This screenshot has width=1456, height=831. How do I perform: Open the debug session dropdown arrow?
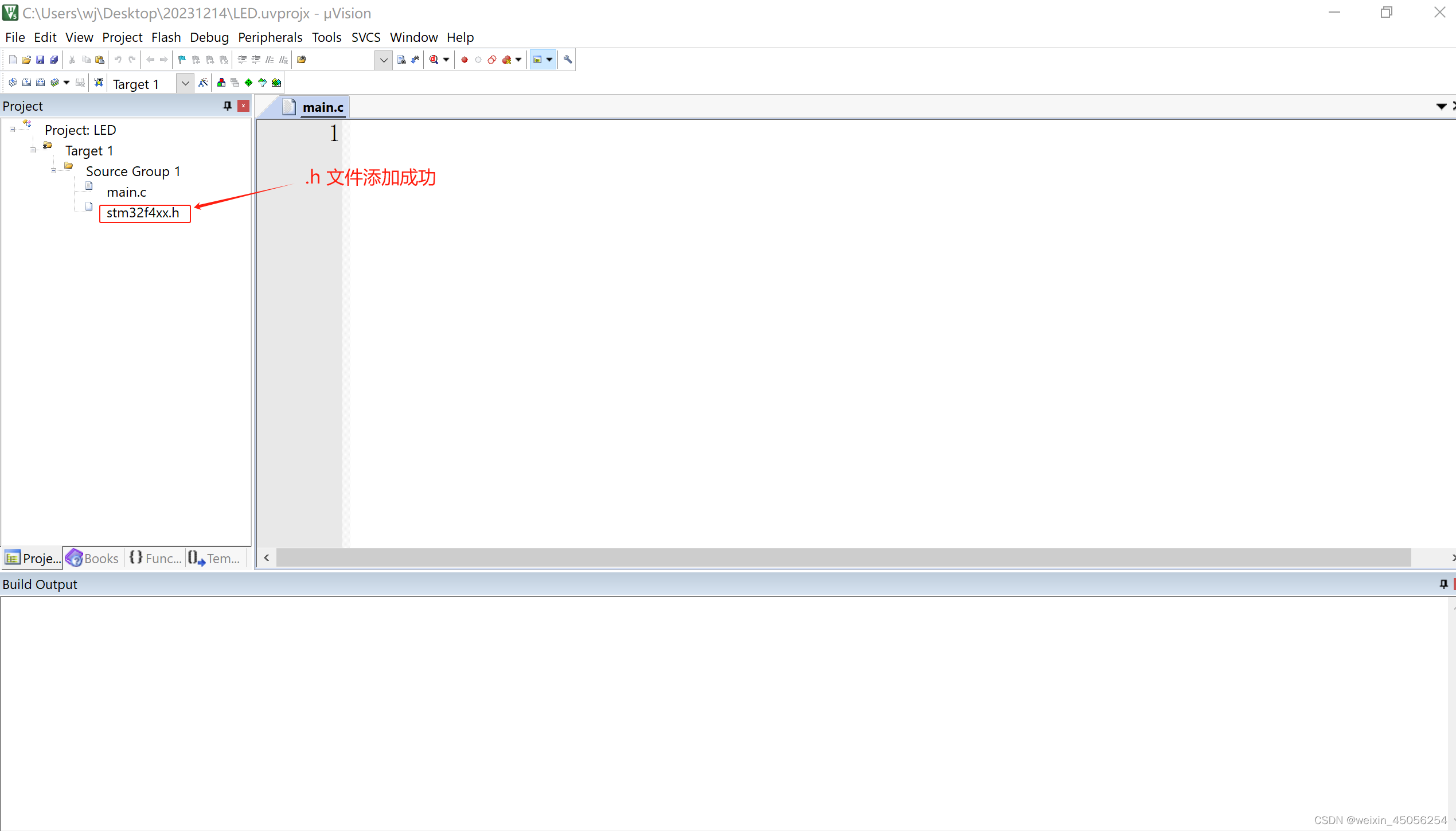coord(446,60)
